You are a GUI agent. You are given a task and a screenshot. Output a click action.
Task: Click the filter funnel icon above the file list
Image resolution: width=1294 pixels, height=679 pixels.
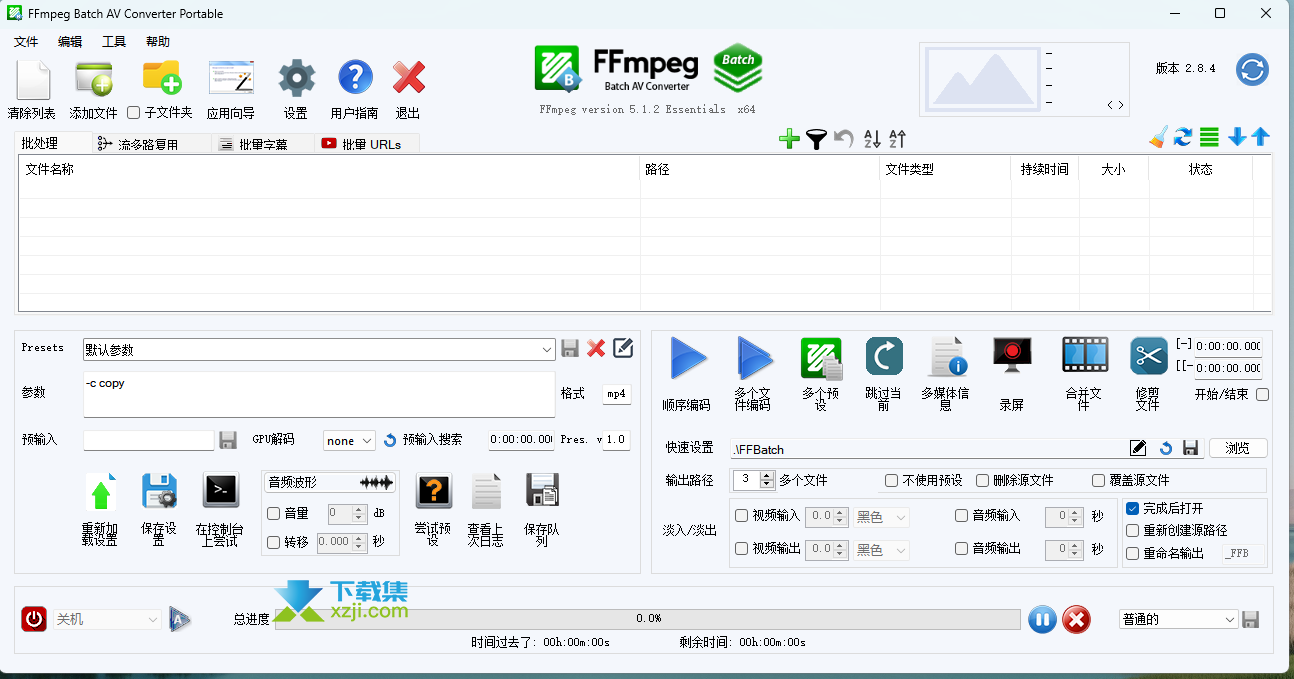tap(817, 139)
